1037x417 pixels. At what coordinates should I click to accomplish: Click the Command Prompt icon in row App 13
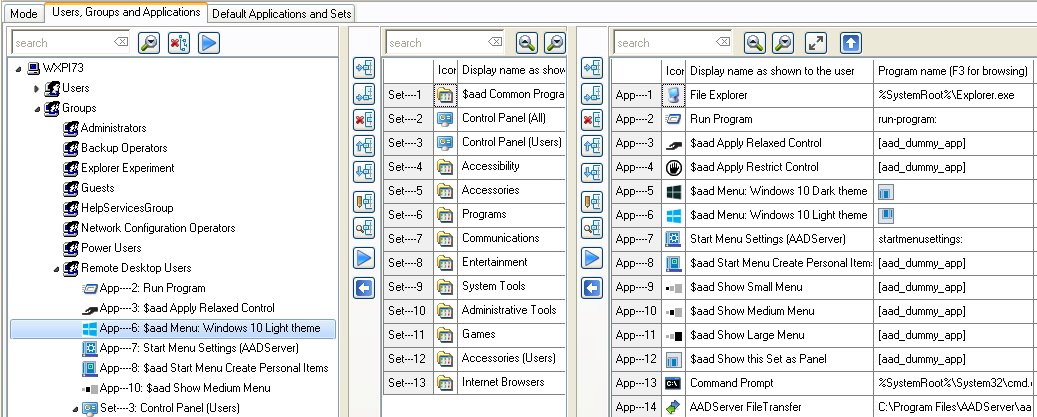674,383
